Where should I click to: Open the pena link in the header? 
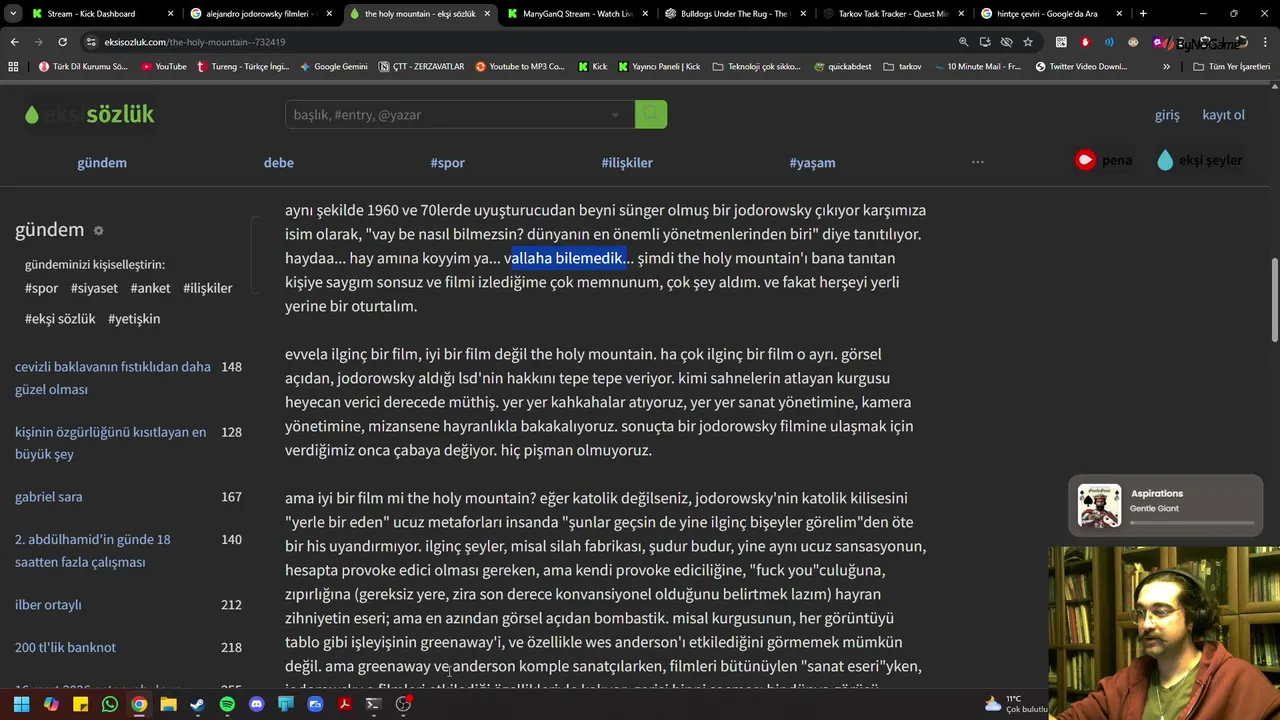point(1104,160)
